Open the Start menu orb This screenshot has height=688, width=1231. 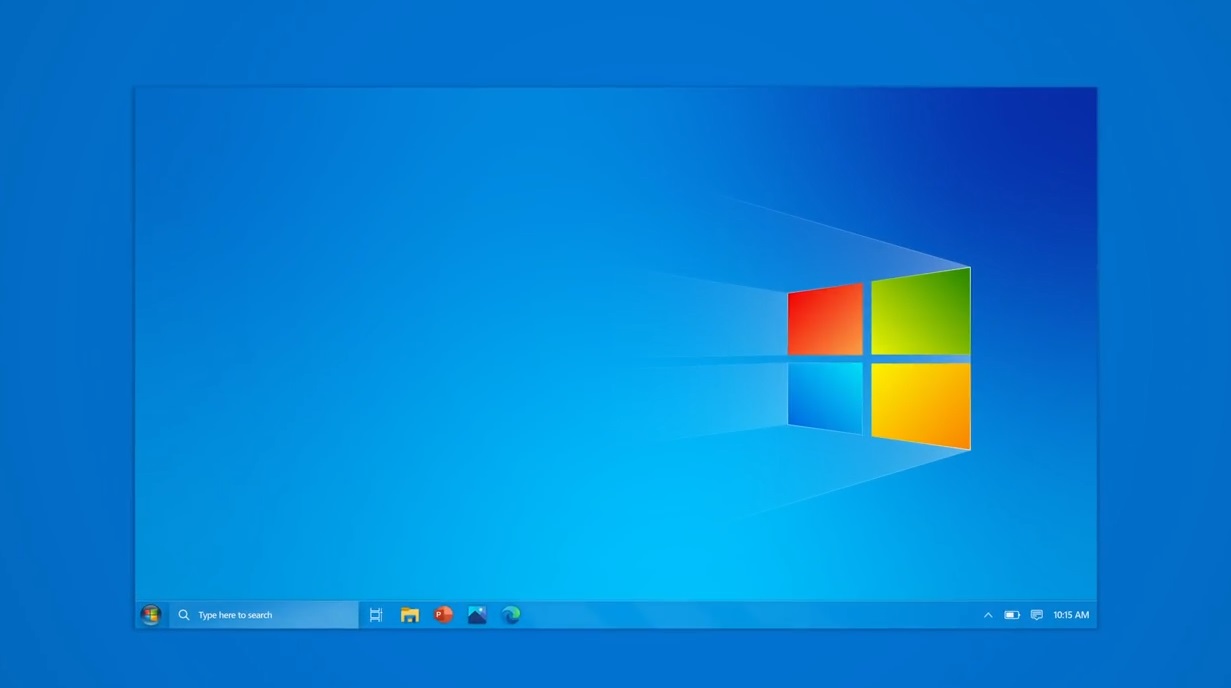[151, 614]
